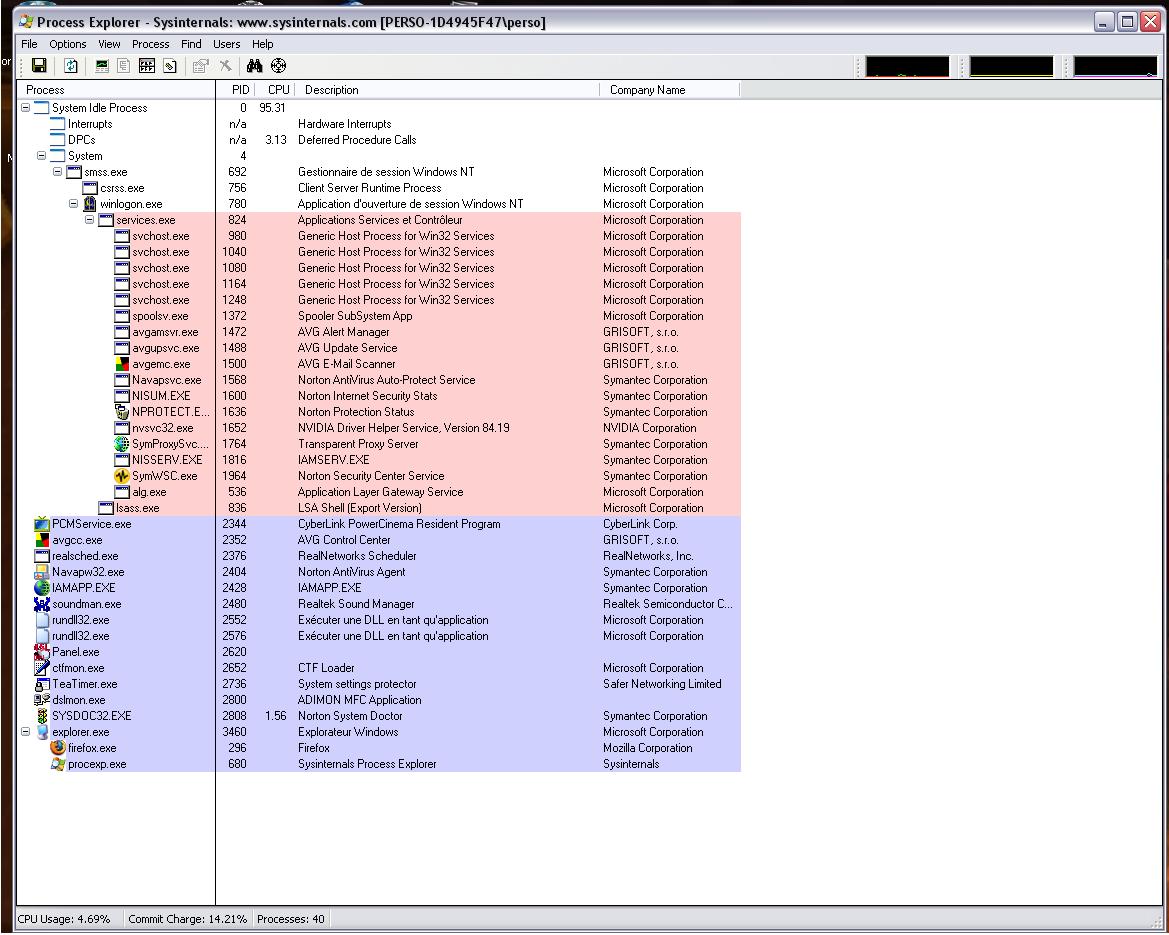Click the svchost.exe PID 1040 cell
This screenshot has height=935, width=1169.
pos(234,253)
